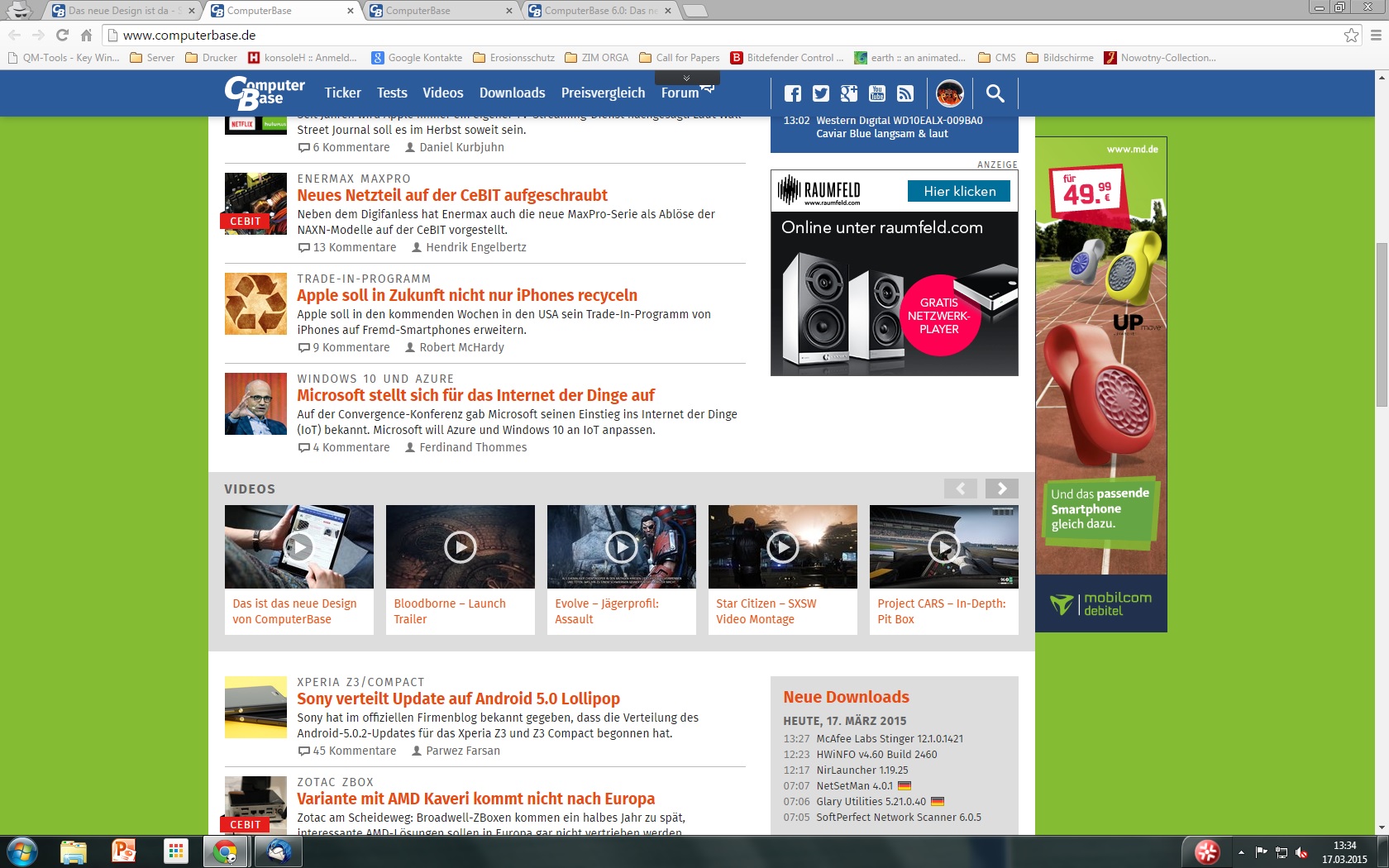
Task: Open ComputerBase Twitter icon
Action: click(x=820, y=93)
